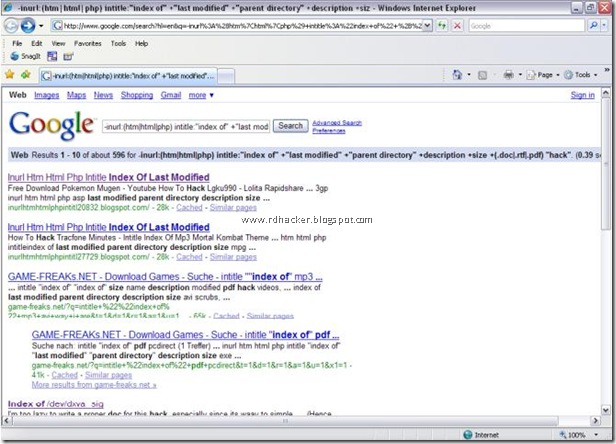
Task: Expand the Home button dropdown arrow
Action: tap(469, 75)
